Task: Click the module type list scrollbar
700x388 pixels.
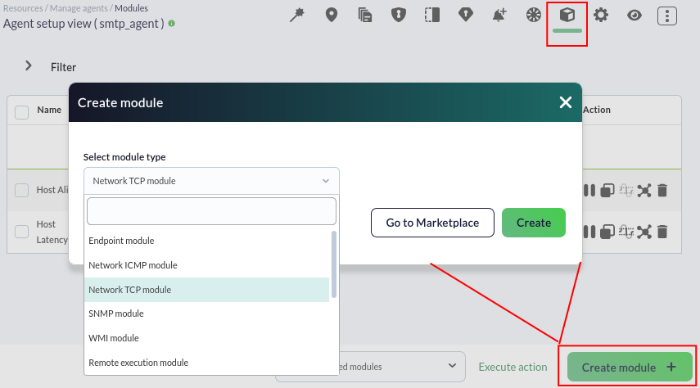Action: pos(334,264)
